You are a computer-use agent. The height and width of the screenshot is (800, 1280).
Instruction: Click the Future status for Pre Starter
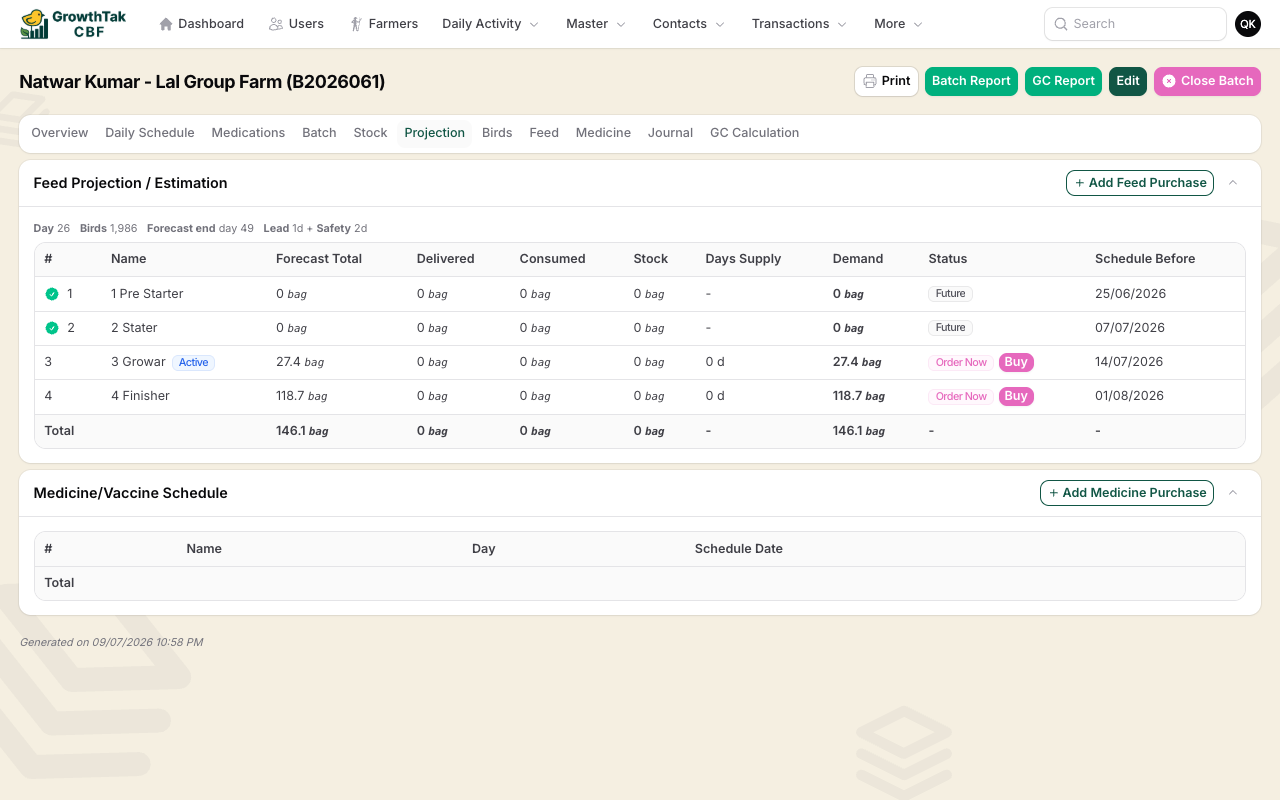pos(950,294)
